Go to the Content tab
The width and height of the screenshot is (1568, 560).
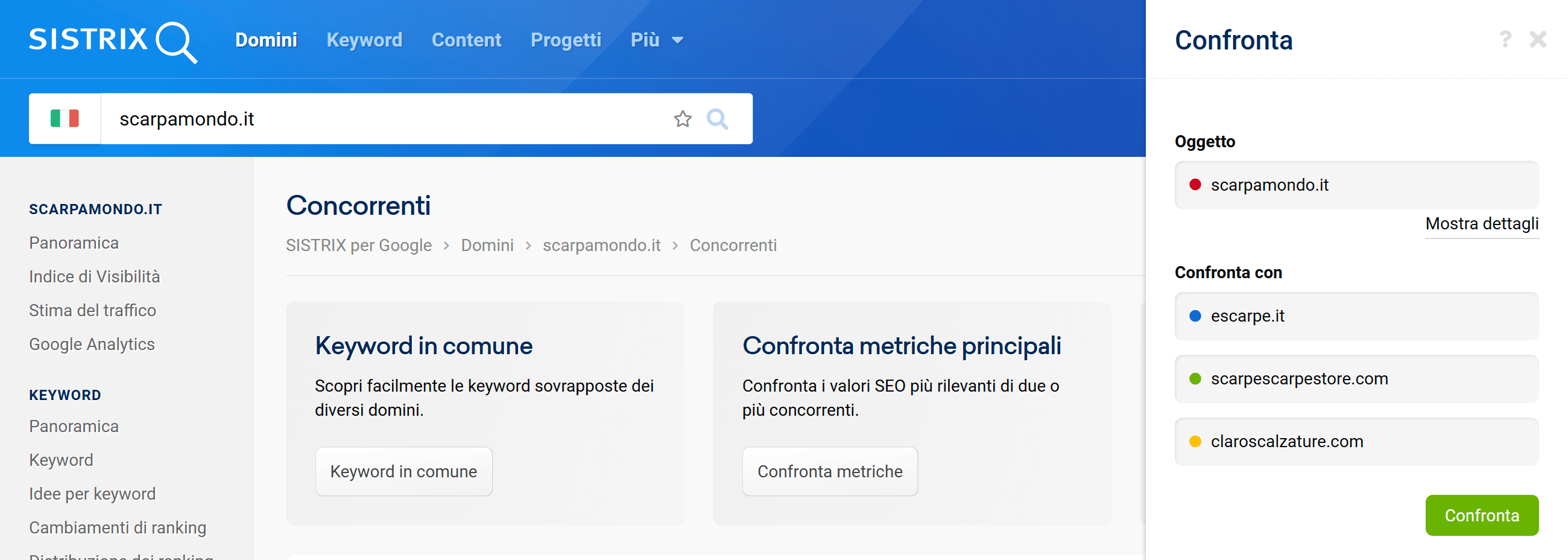tap(466, 40)
